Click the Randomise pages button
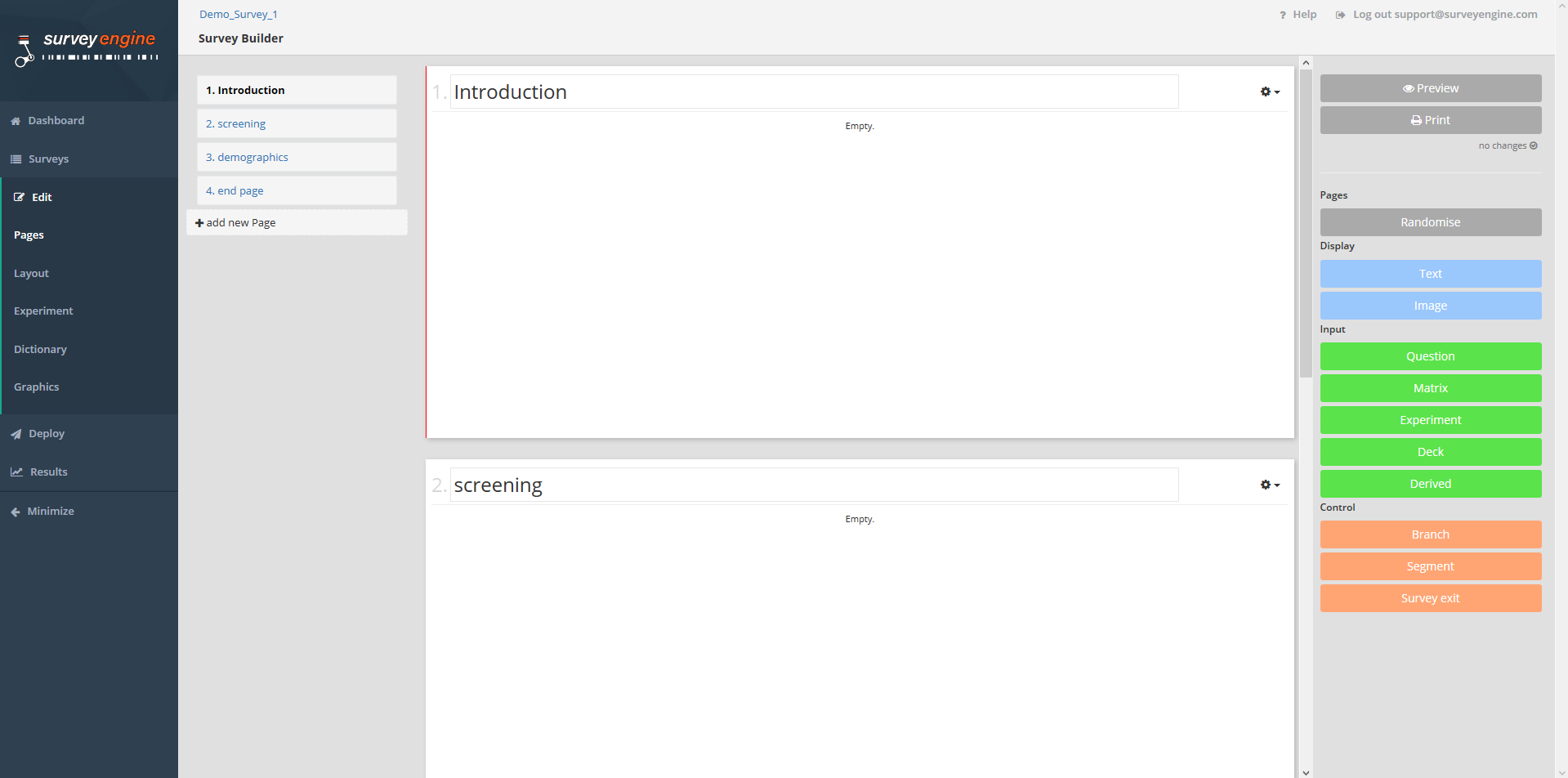This screenshot has width=1568, height=778. (x=1430, y=222)
